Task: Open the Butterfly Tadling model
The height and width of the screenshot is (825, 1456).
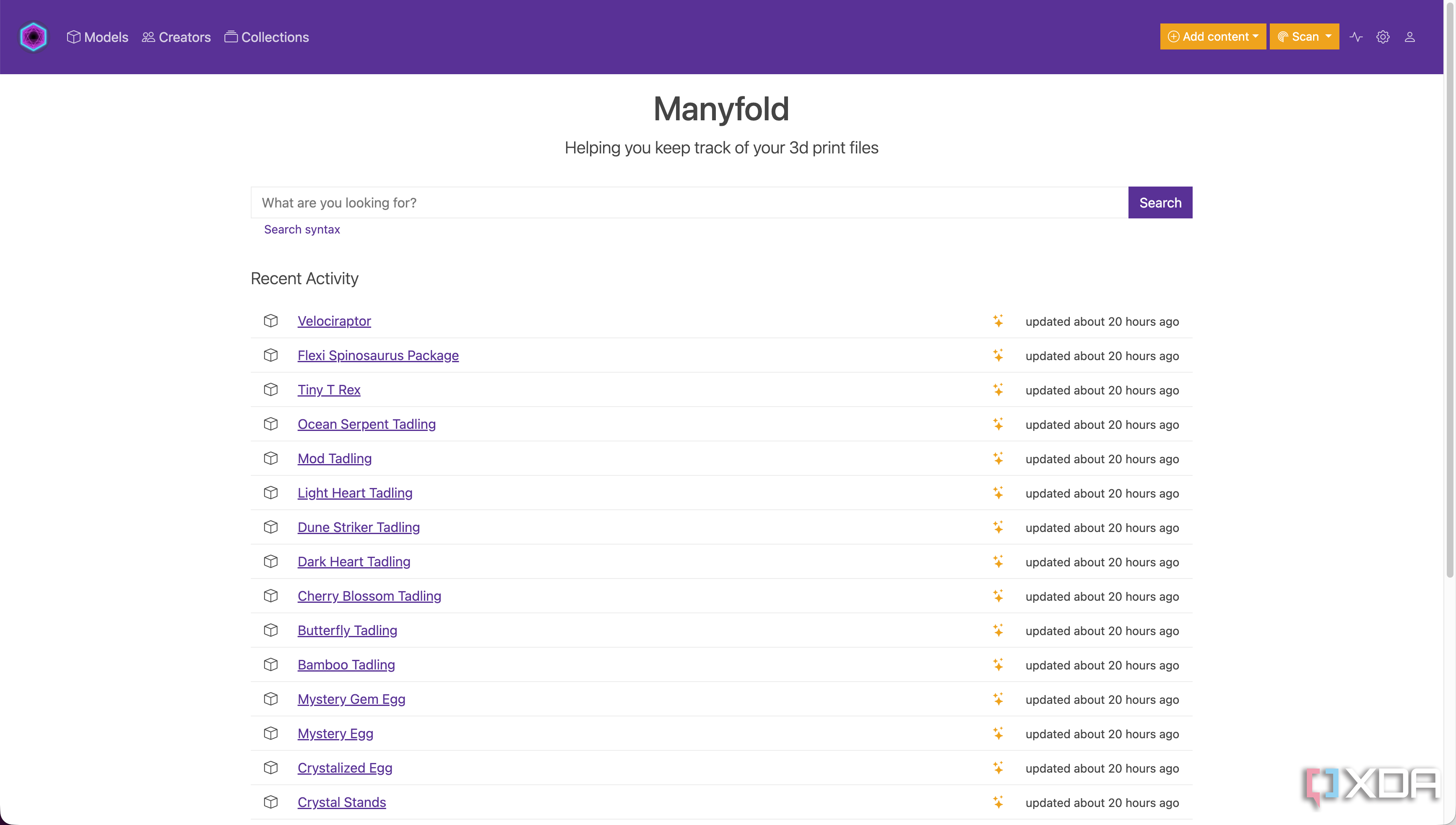Action: click(x=347, y=630)
